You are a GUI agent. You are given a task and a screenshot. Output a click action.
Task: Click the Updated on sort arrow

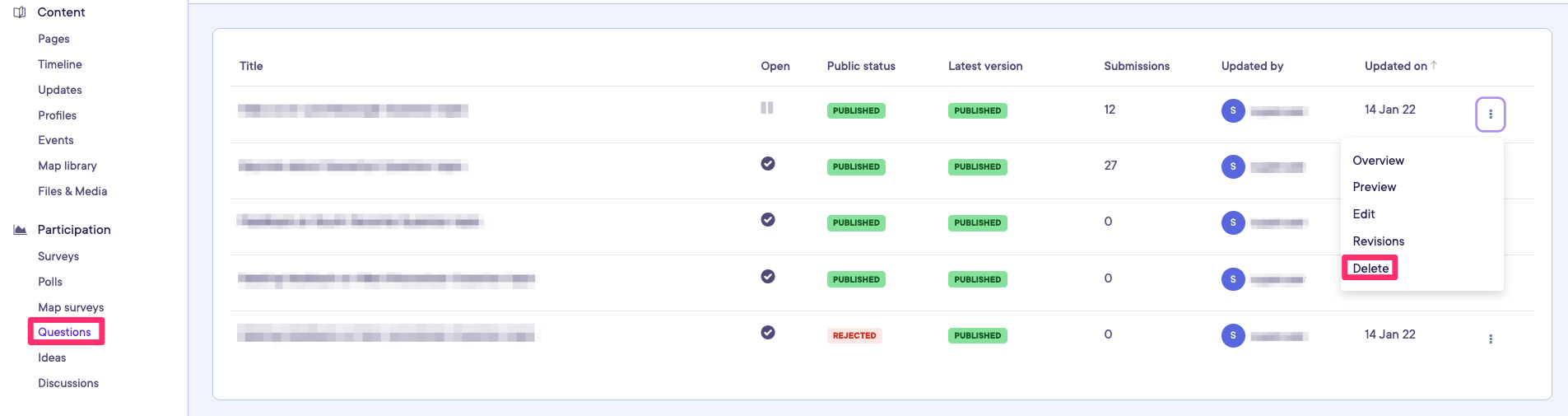1434,65
